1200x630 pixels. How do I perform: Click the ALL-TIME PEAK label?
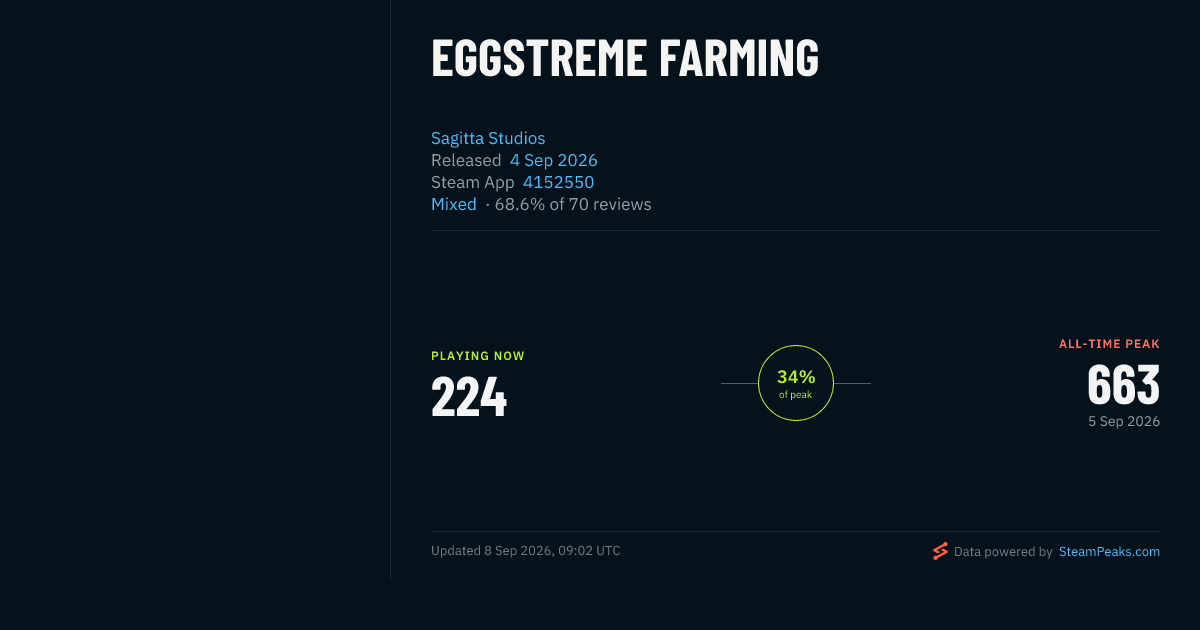pos(1110,344)
